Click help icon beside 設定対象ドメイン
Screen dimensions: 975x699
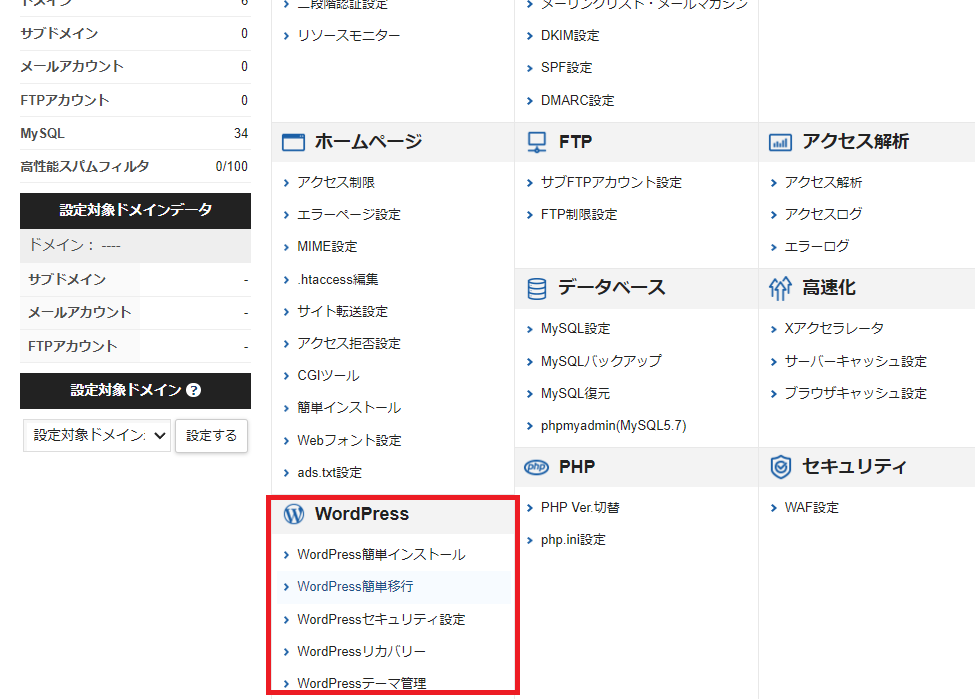(x=194, y=391)
